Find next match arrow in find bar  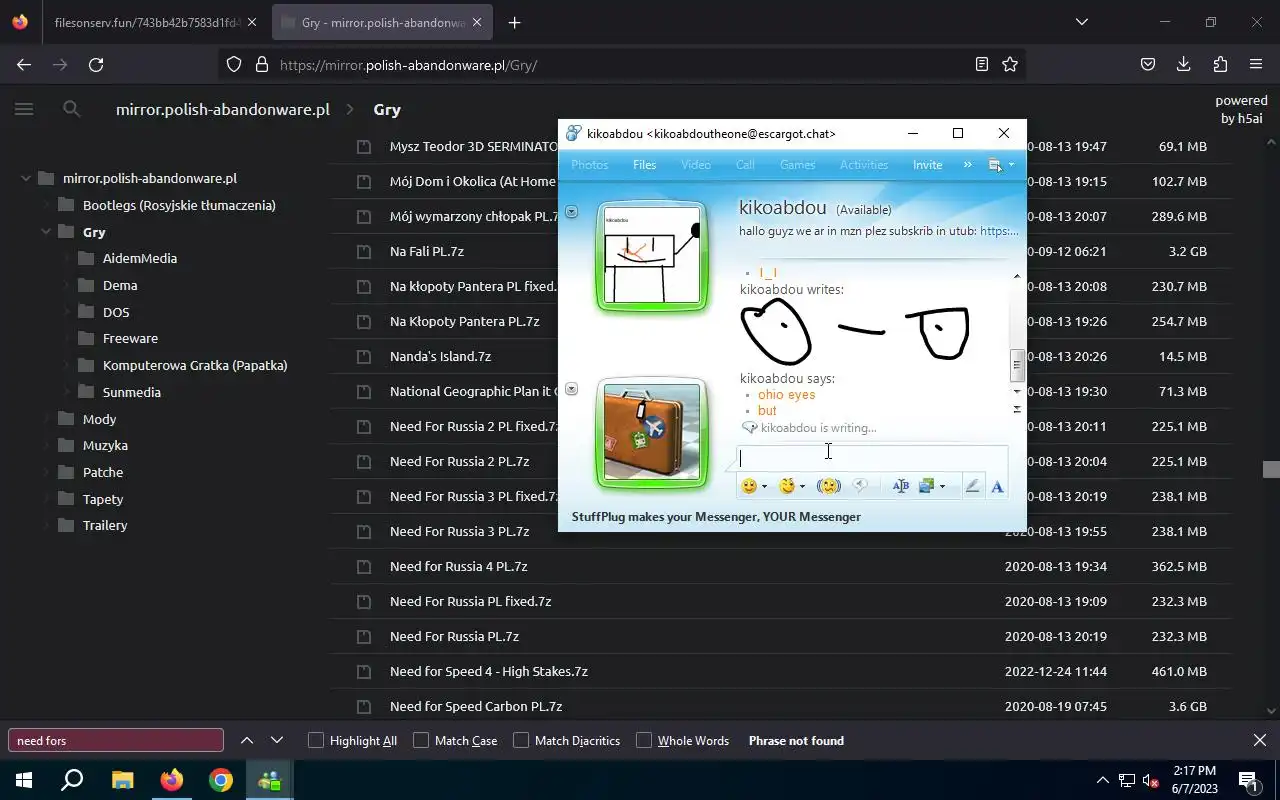click(x=277, y=740)
